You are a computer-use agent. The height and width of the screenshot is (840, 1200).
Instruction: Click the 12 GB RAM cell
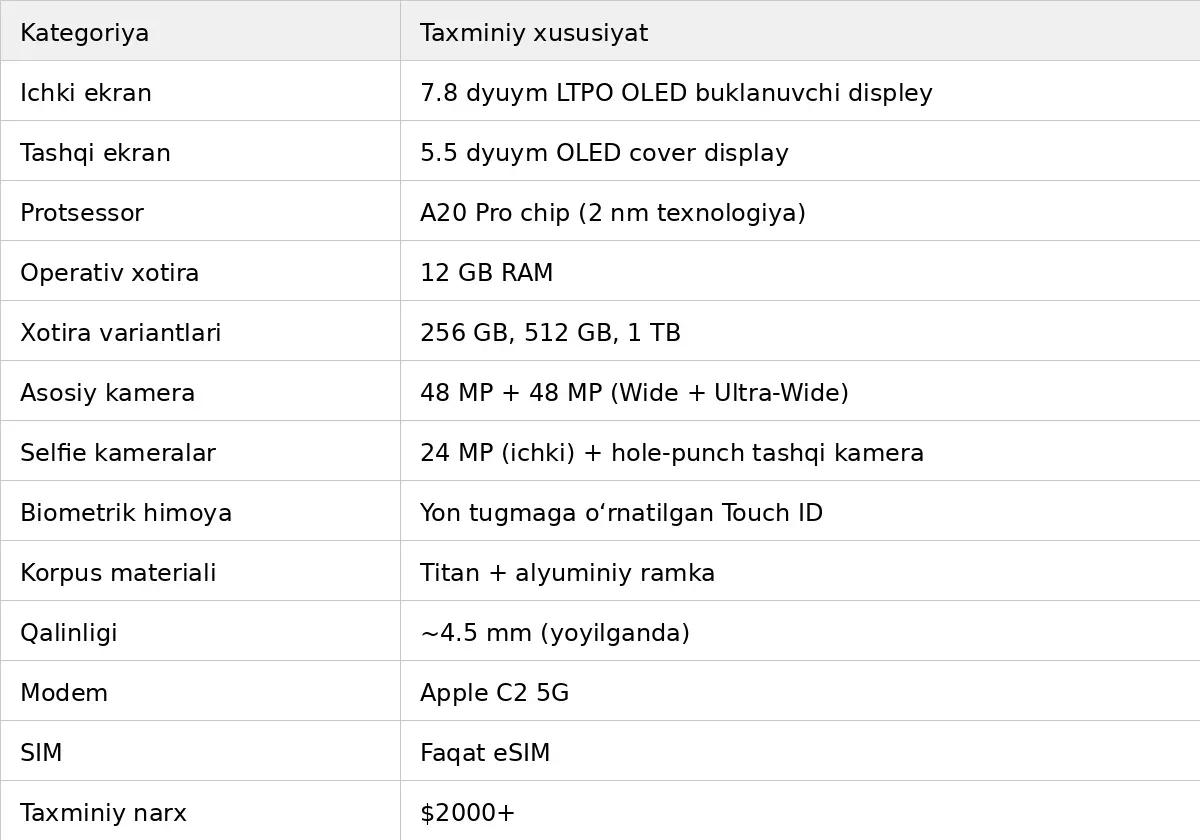(486, 273)
